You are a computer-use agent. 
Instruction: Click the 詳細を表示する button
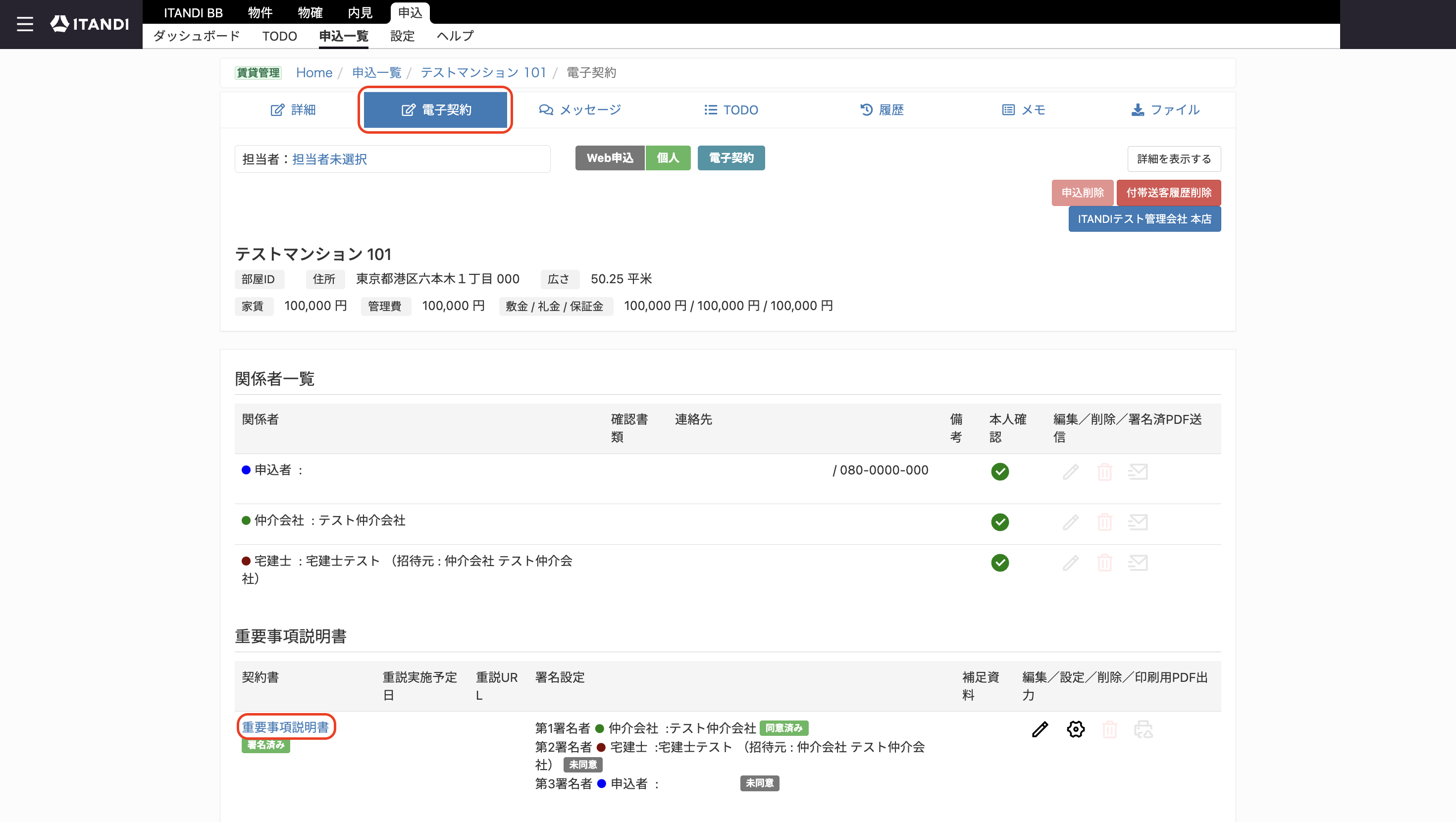pyautogui.click(x=1174, y=159)
